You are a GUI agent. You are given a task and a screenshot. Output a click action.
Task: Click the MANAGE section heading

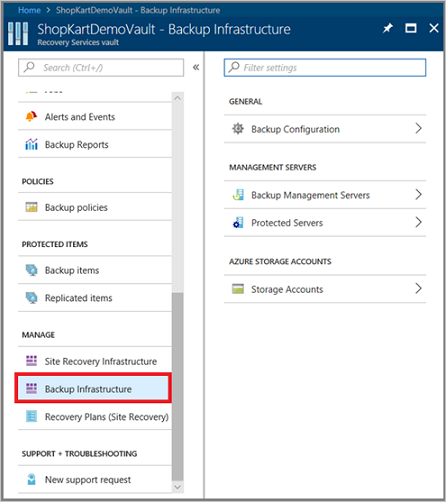[x=38, y=335]
